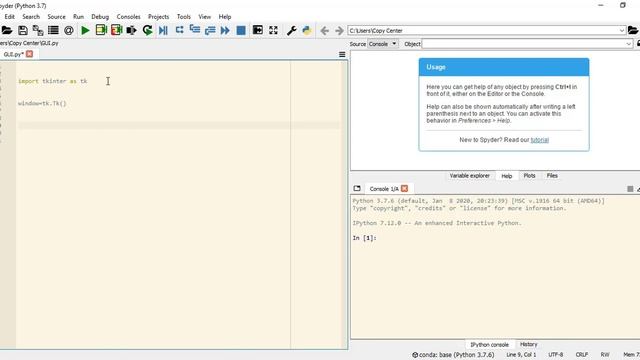This screenshot has height=360, width=640.
Task: Run the file with green play
Action: [85, 30]
